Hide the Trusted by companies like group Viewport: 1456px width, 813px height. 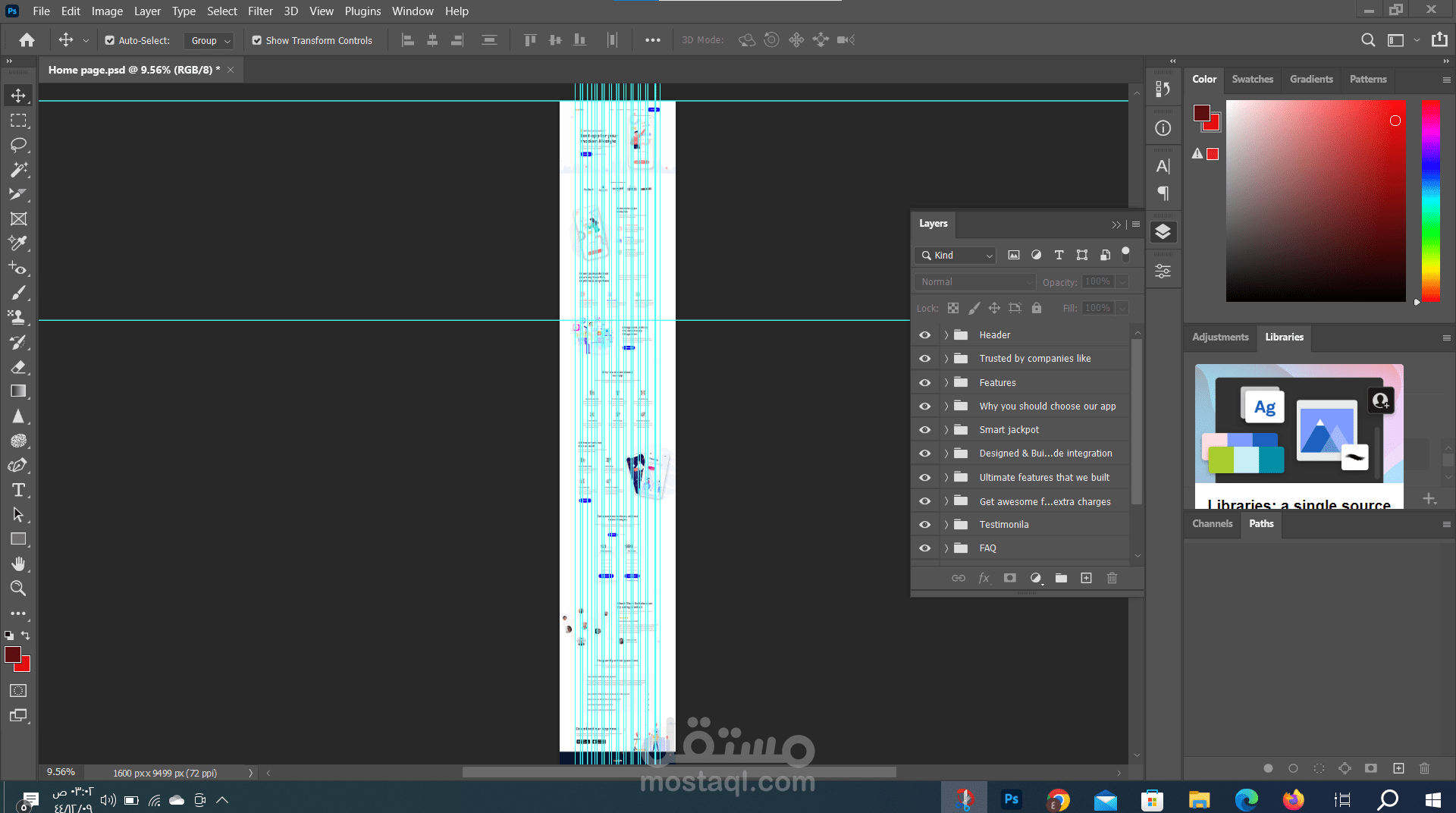(924, 359)
